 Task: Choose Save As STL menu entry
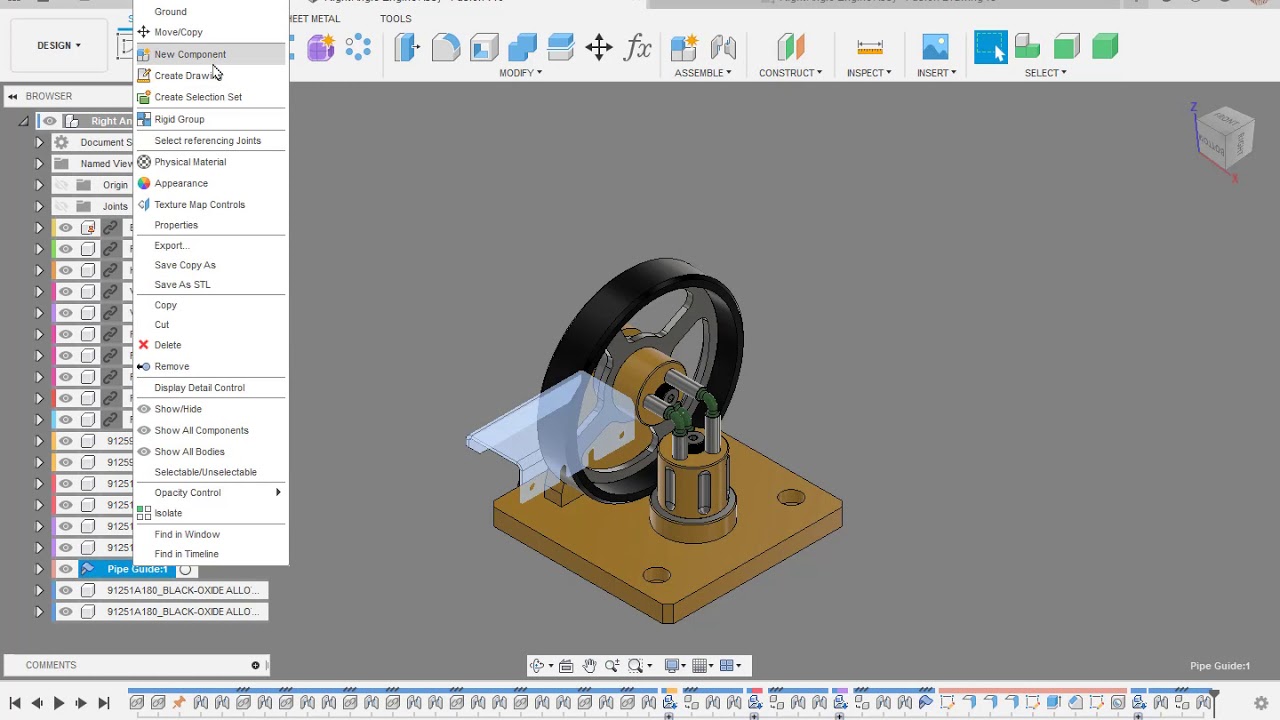pos(211,285)
